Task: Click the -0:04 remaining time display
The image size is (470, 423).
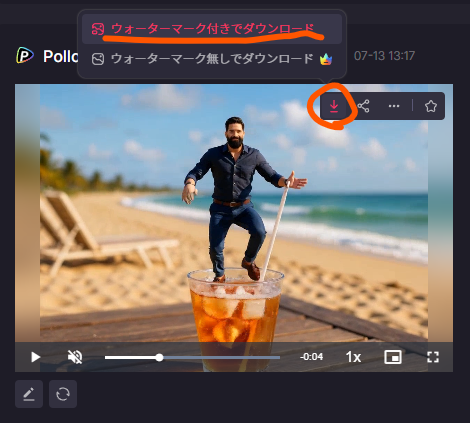Action: click(311, 357)
